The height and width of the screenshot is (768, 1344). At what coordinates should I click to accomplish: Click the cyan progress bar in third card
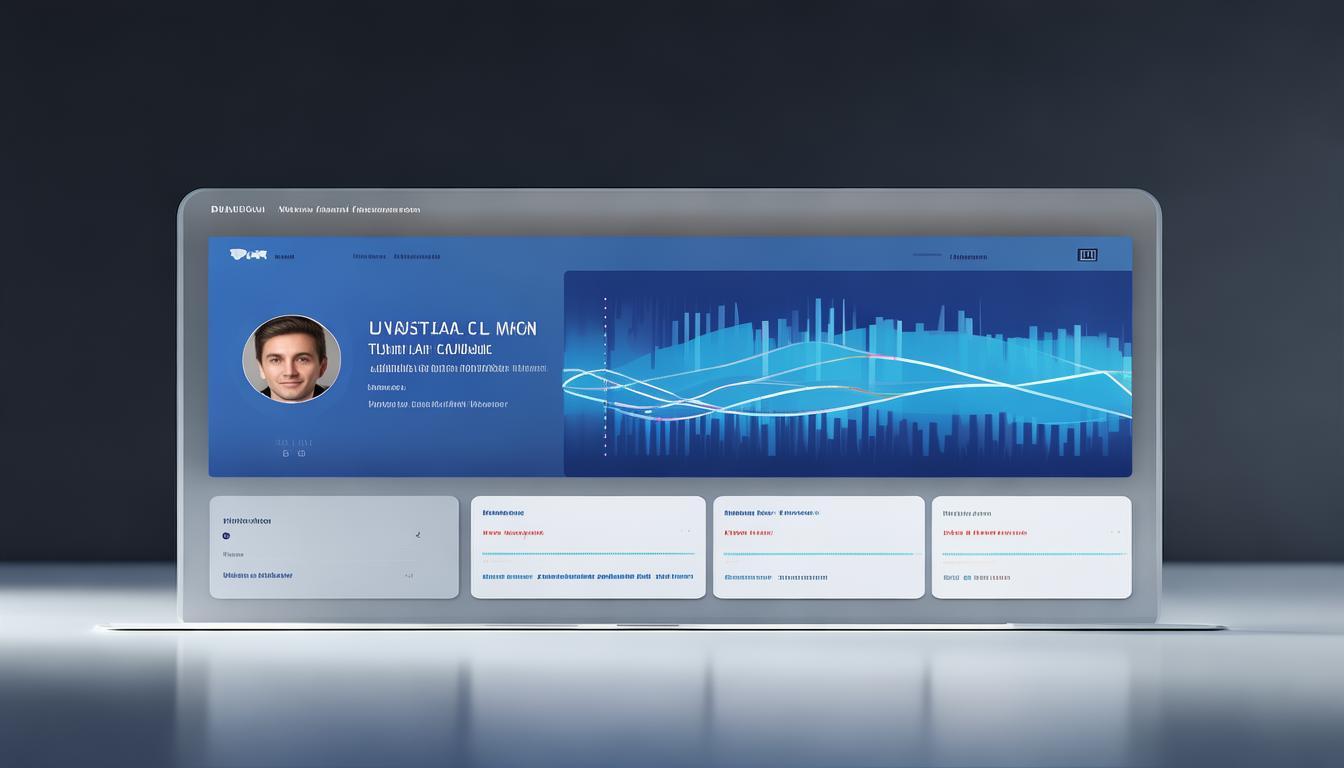[818, 554]
